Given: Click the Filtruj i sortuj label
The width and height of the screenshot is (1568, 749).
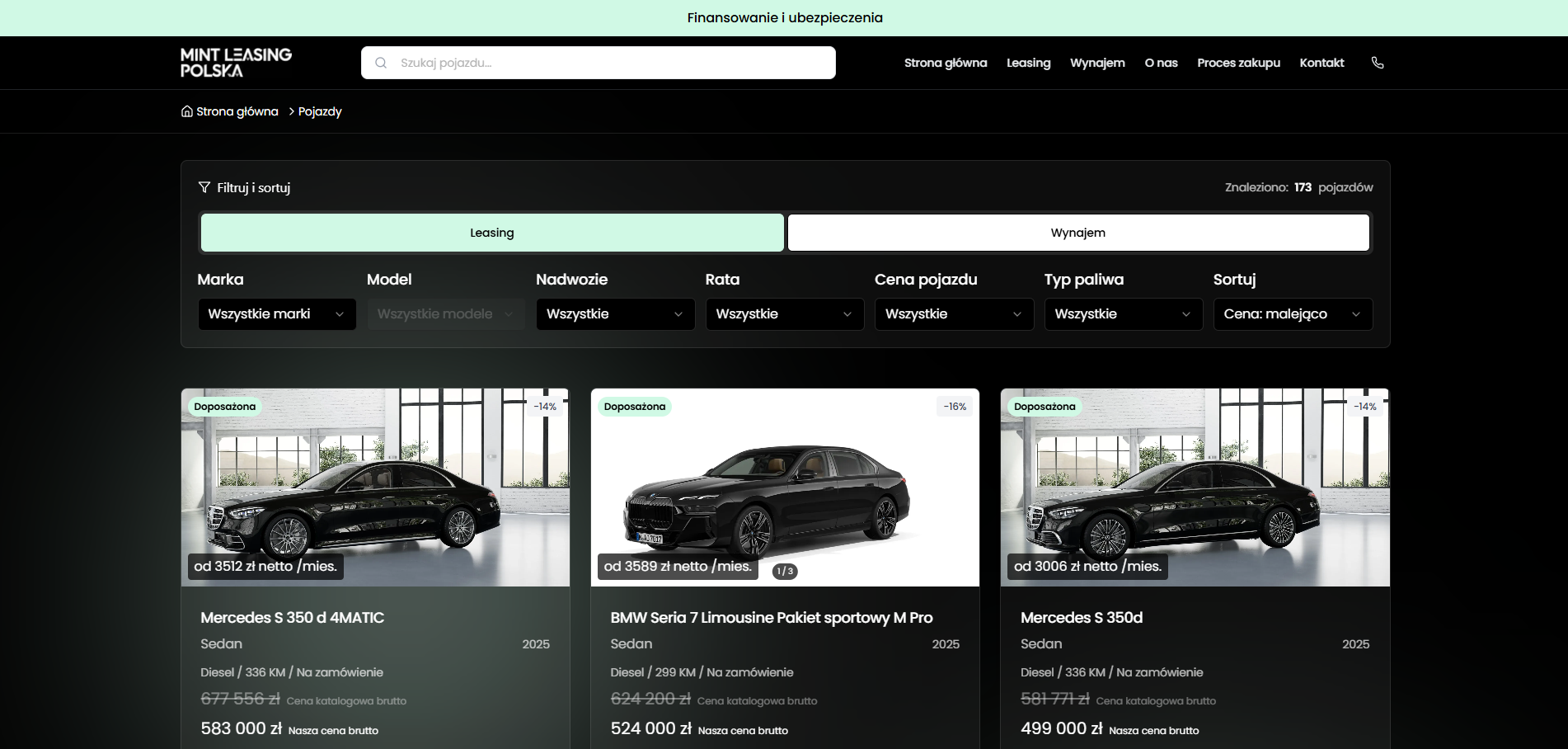Looking at the screenshot, I should (x=254, y=188).
